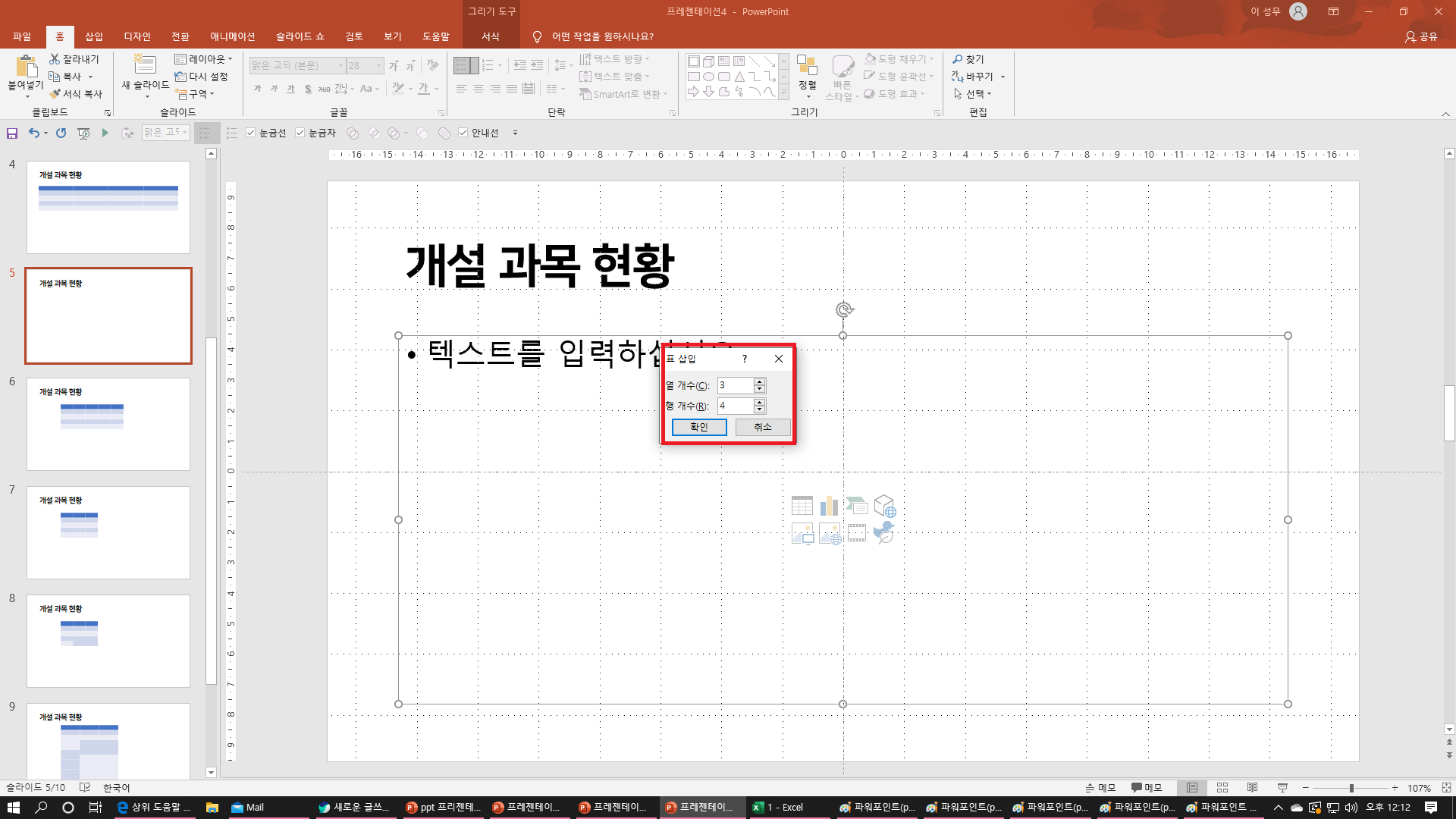This screenshot has height=819, width=1456.
Task: Open the 애니메이션 ribbon tab
Action: point(232,36)
